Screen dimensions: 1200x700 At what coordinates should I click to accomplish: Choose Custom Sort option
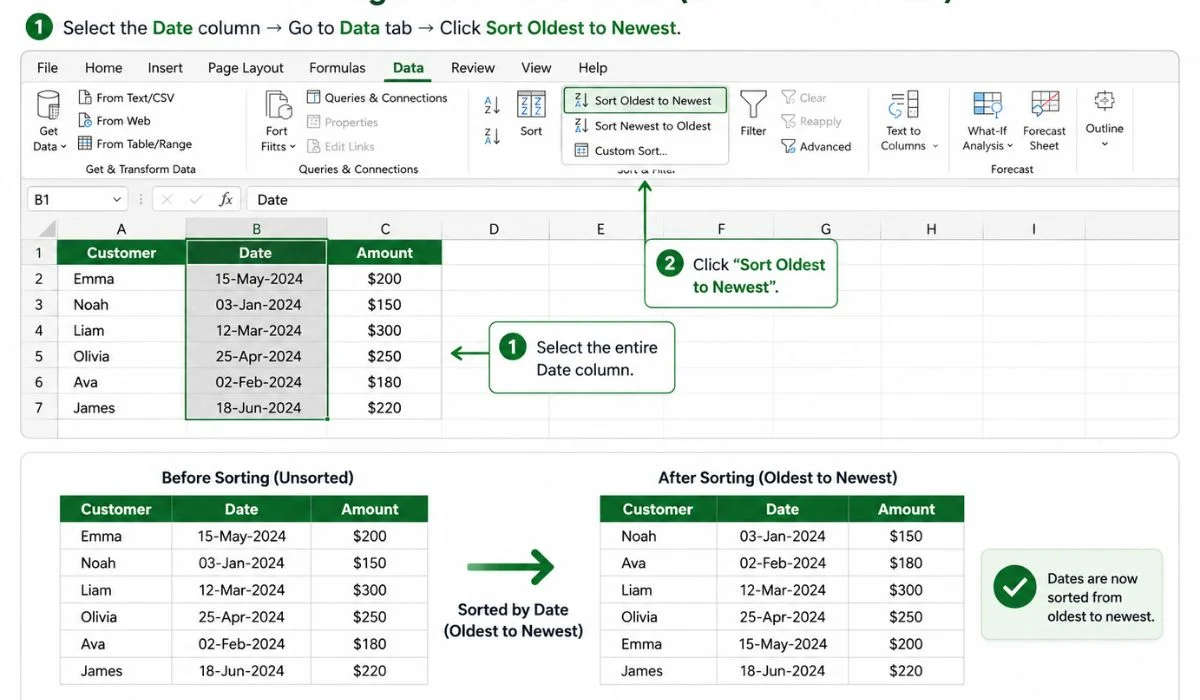point(644,151)
